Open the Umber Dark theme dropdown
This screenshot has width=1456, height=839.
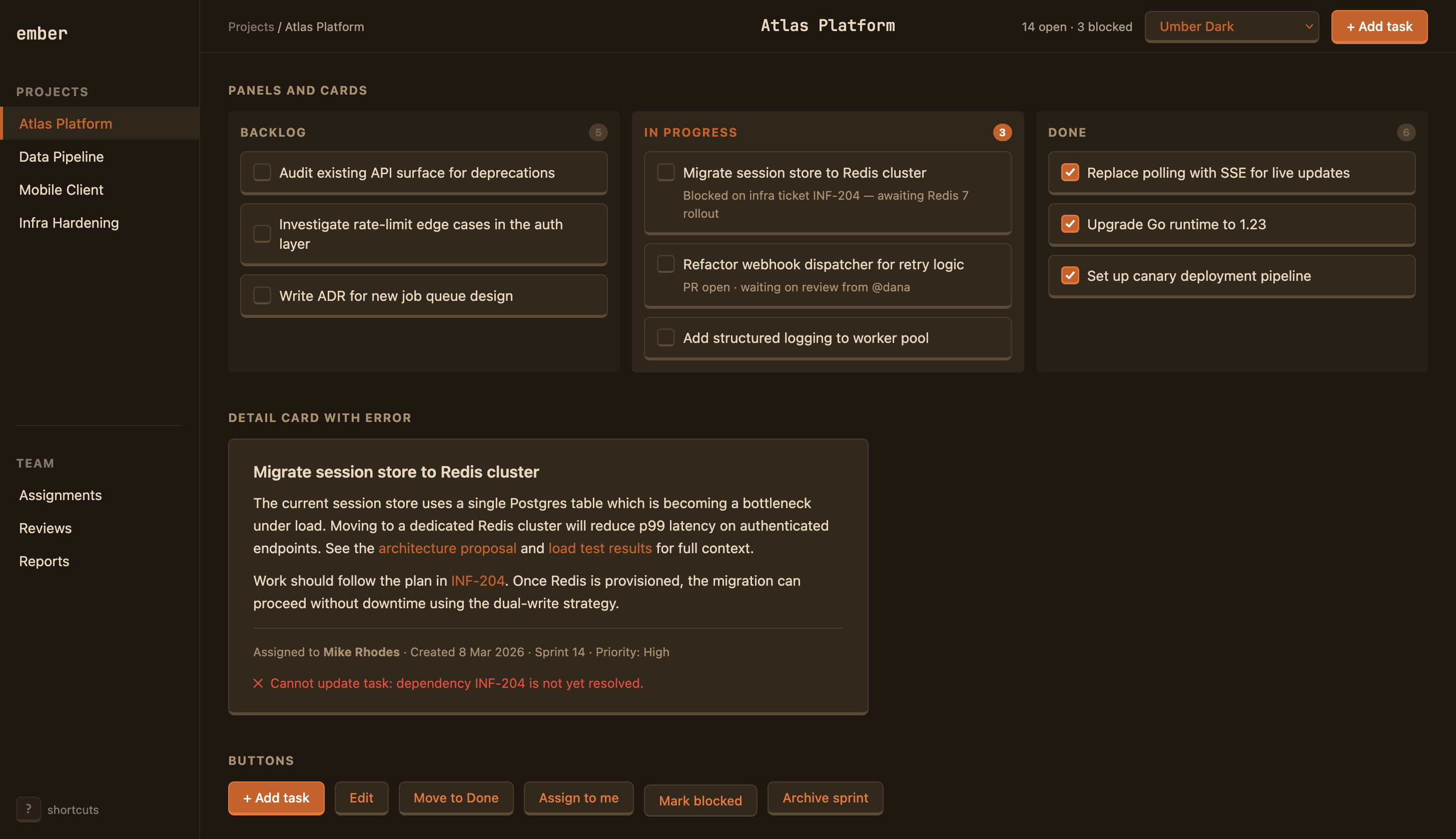click(x=1231, y=27)
